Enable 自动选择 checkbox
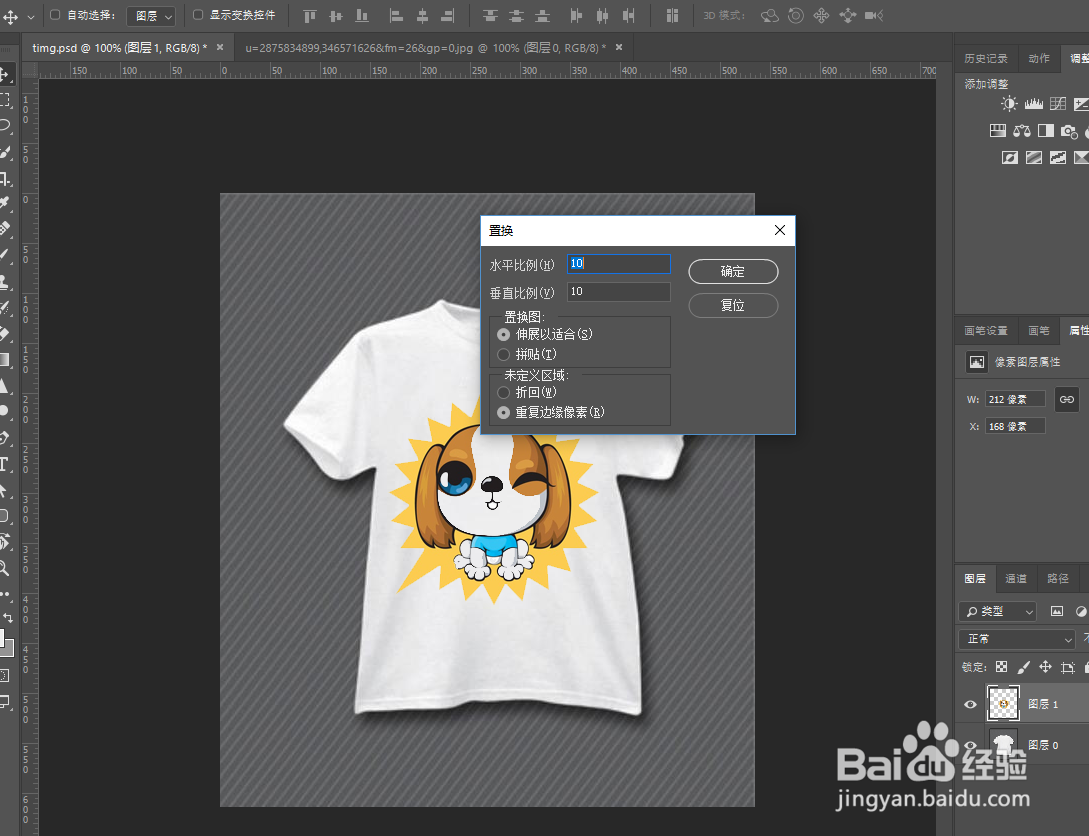Screen dimensions: 1089x836 (x=55, y=15)
